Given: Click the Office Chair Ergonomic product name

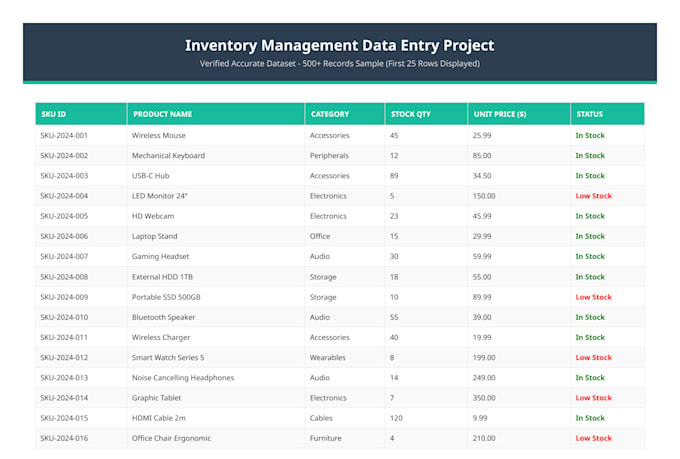Looking at the screenshot, I should [171, 438].
